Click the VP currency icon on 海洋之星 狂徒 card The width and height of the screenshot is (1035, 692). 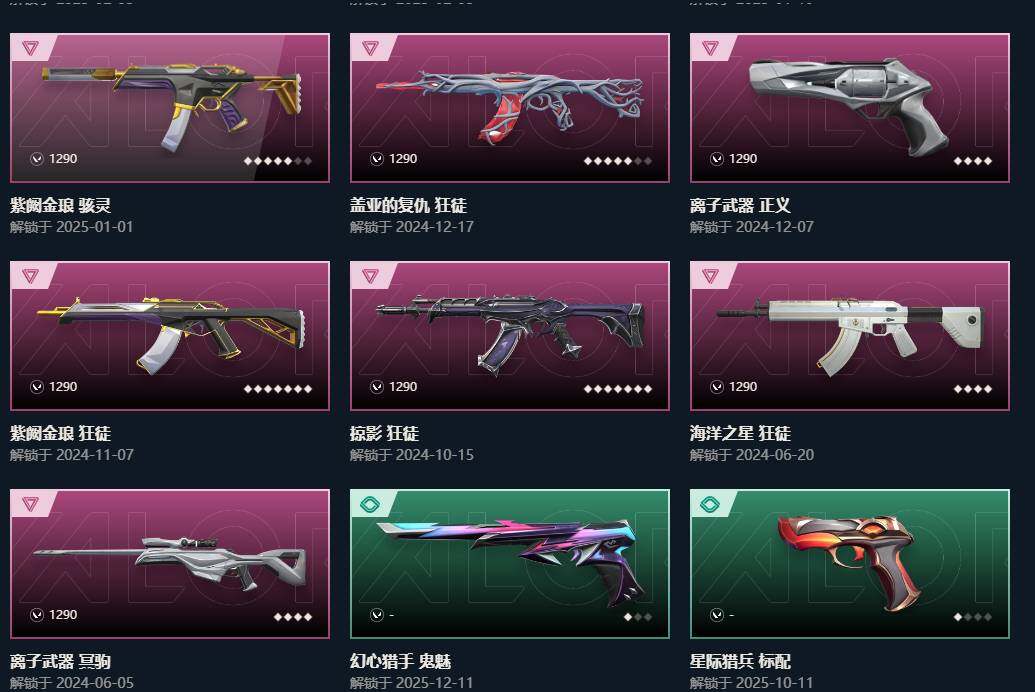click(717, 387)
